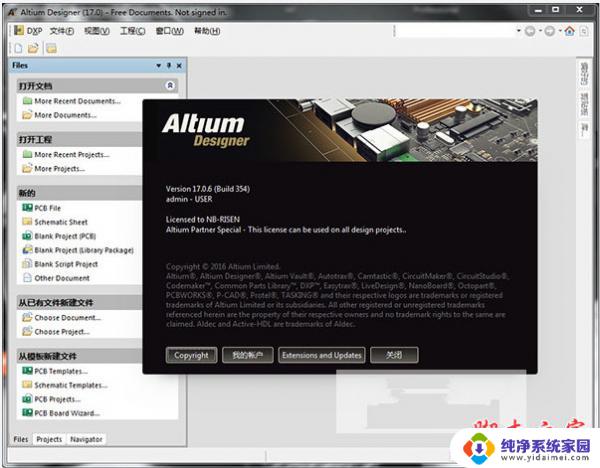Close the Files panel
This screenshot has width=600, height=468.
pos(179,66)
